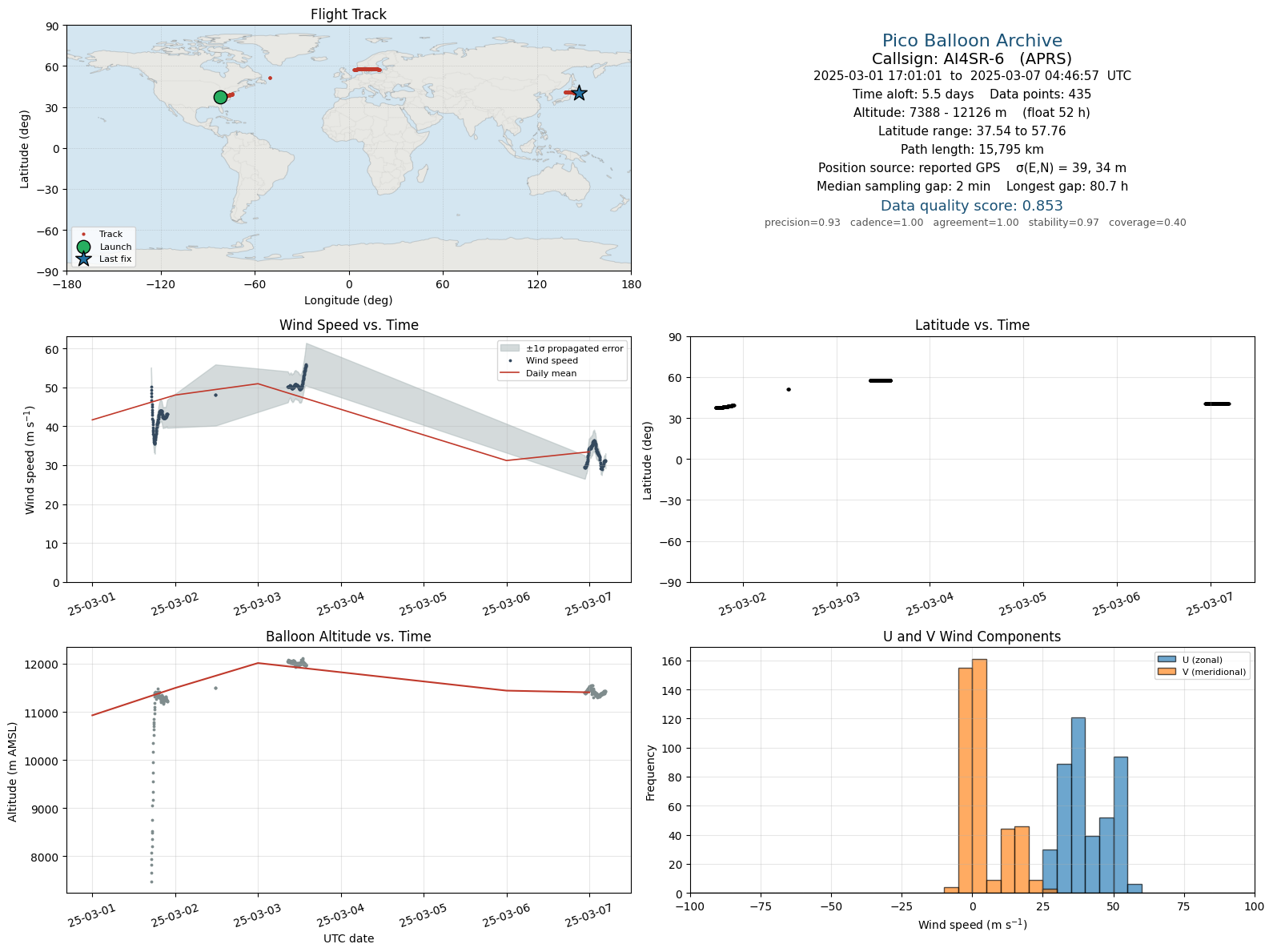Select the Callsign: AI4SR-6 (APRS) line
1273x952 pixels.
click(972, 58)
